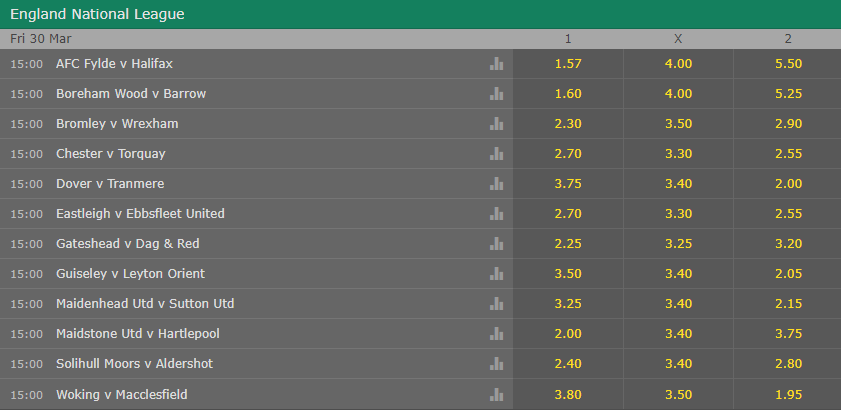The image size is (841, 410).
Task: Pick away win odds 2.00 for Tranmere
Action: point(787,184)
